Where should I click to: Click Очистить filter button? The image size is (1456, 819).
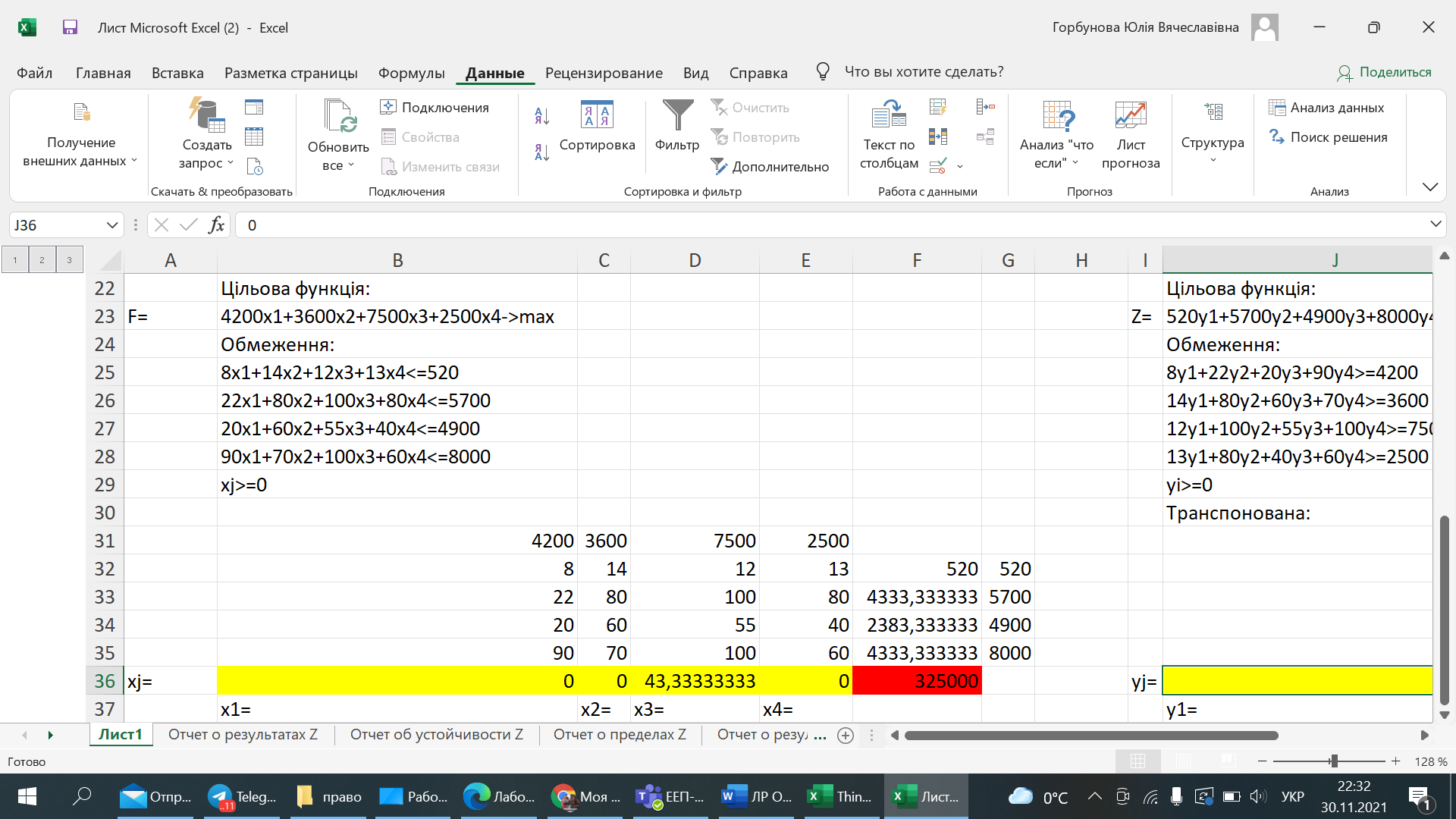[x=749, y=107]
